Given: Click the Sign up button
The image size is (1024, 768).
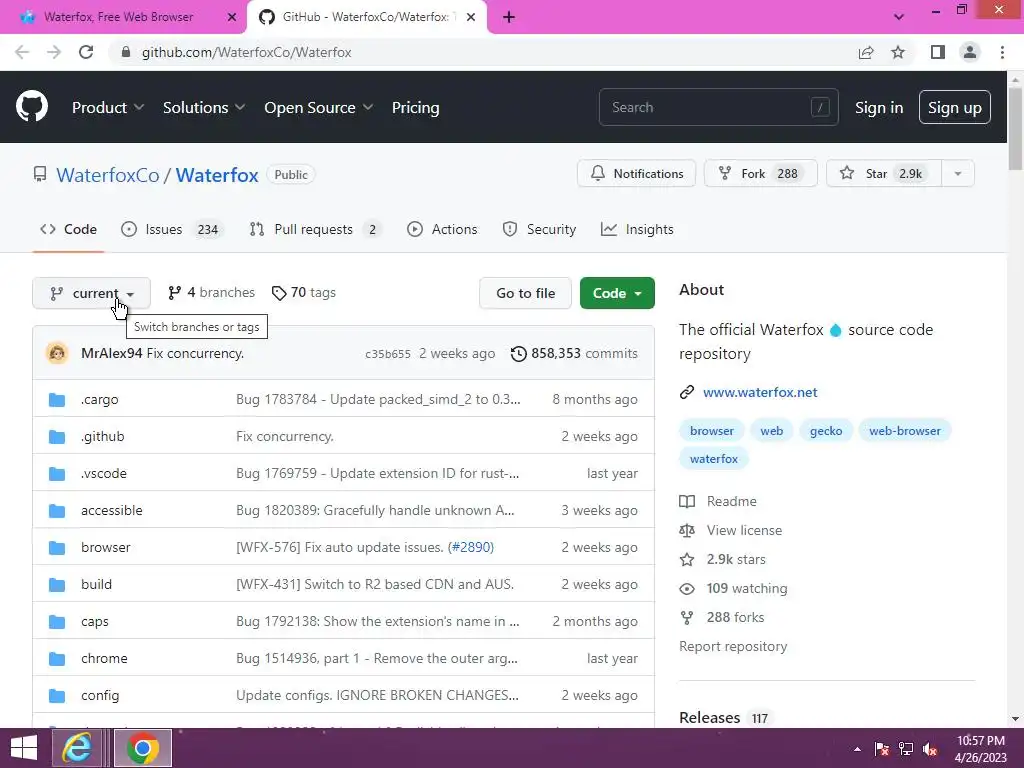Looking at the screenshot, I should click(955, 107).
